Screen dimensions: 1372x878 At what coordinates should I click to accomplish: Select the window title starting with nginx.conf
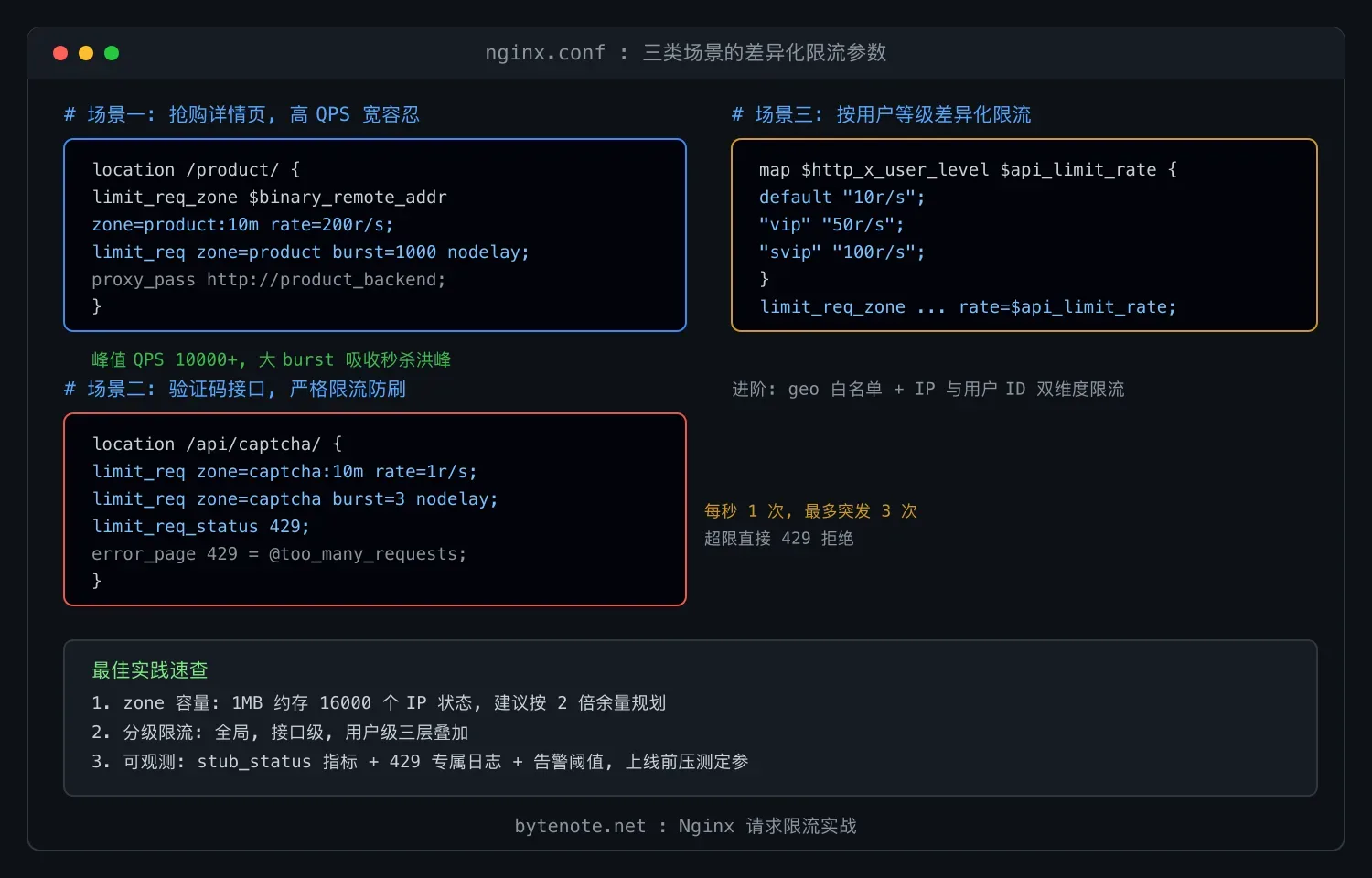[x=686, y=53]
